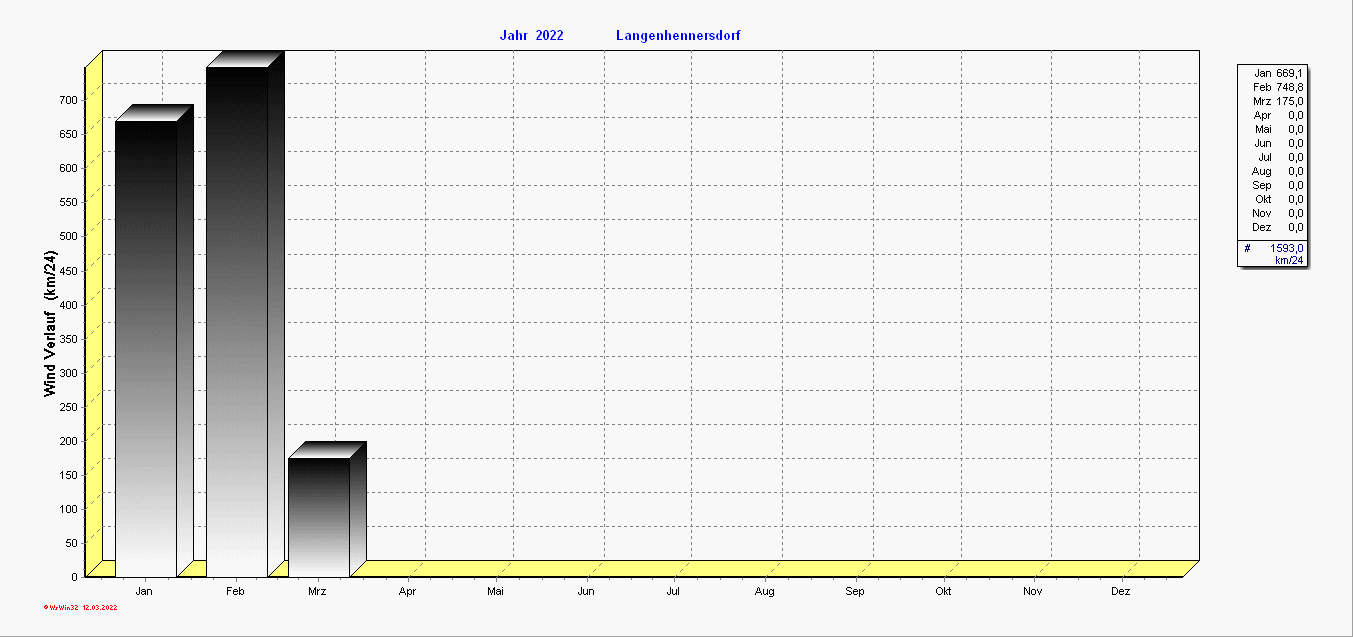This screenshot has width=1353, height=637.
Task: Click the 'Feb' x-axis label
Action: (235, 592)
